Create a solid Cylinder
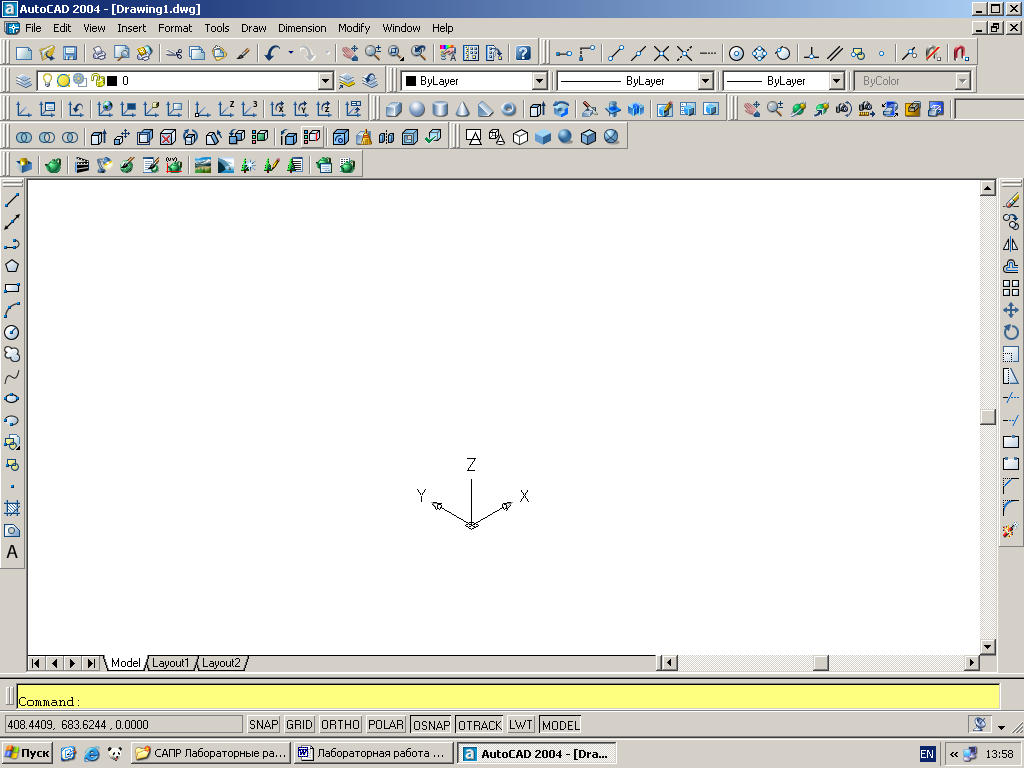 pos(440,109)
